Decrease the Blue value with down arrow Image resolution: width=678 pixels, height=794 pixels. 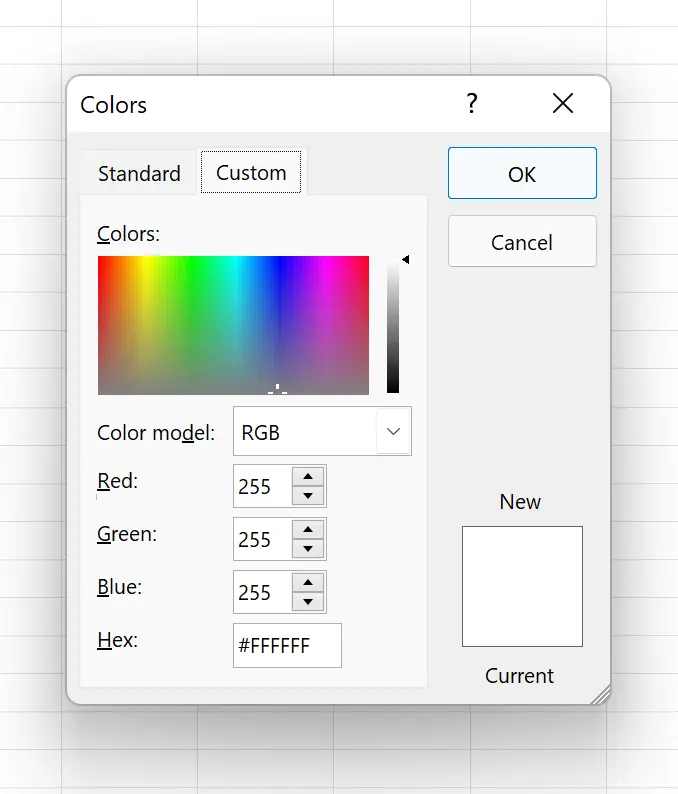(308, 602)
